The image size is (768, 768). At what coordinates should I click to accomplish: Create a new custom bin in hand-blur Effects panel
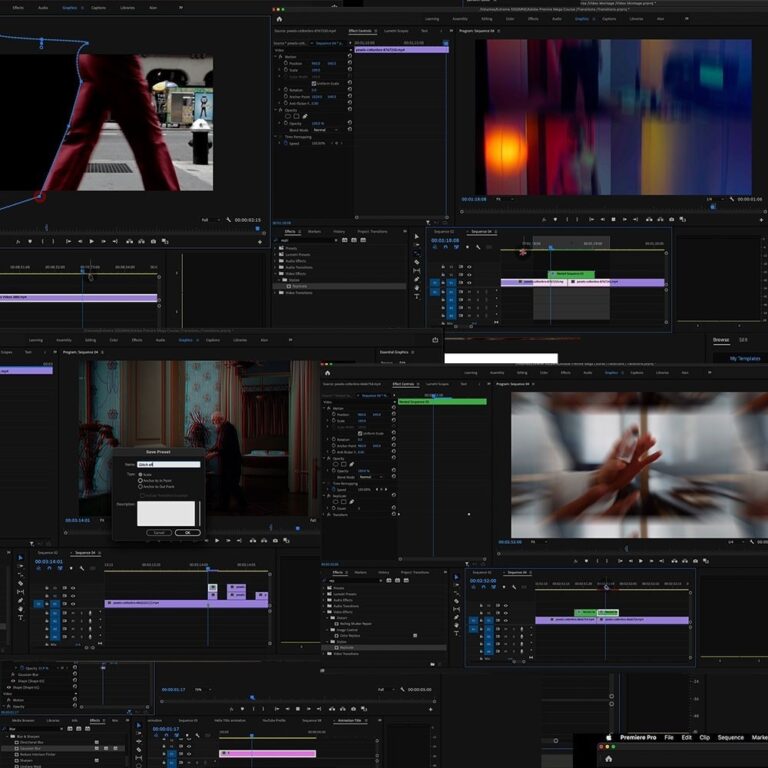click(432, 665)
